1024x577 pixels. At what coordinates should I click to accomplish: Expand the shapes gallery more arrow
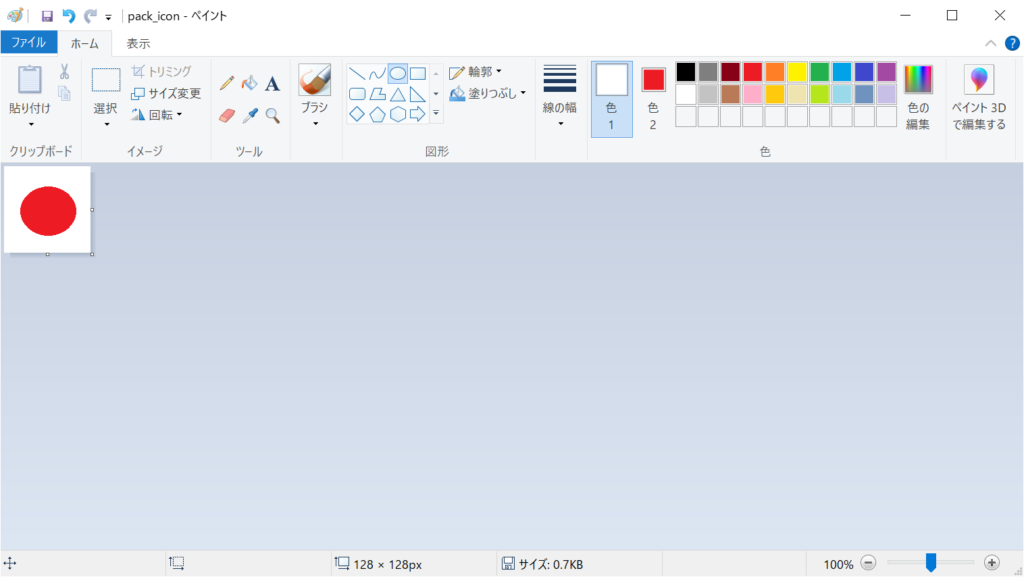point(436,114)
